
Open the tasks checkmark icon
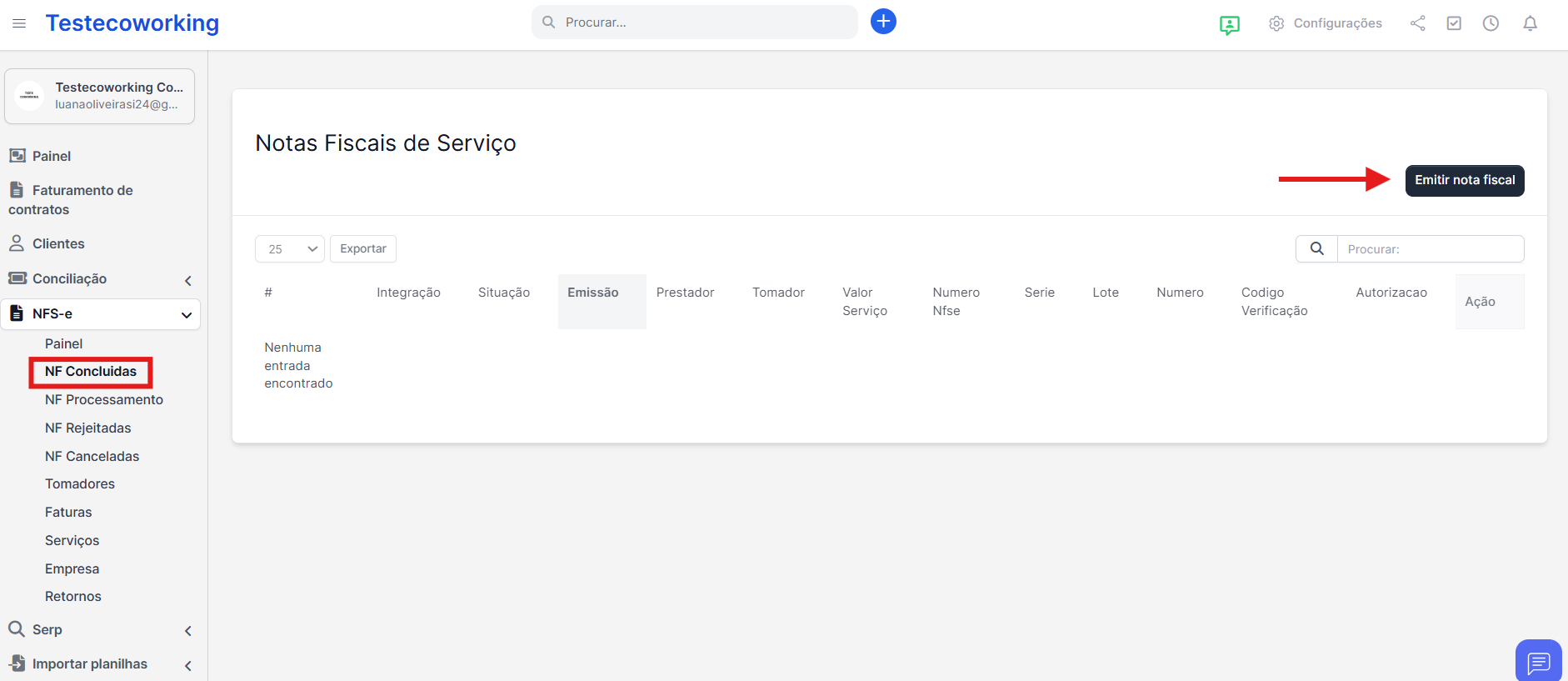[1454, 23]
